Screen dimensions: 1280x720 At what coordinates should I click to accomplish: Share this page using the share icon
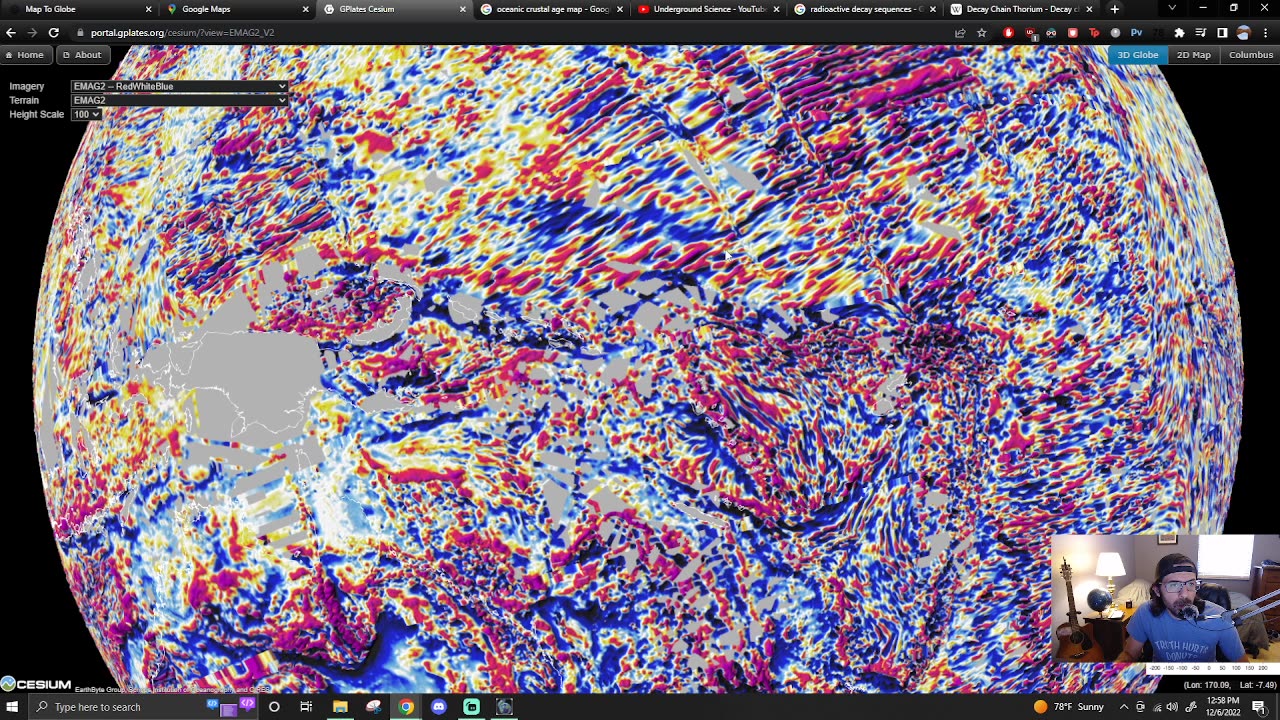click(960, 33)
